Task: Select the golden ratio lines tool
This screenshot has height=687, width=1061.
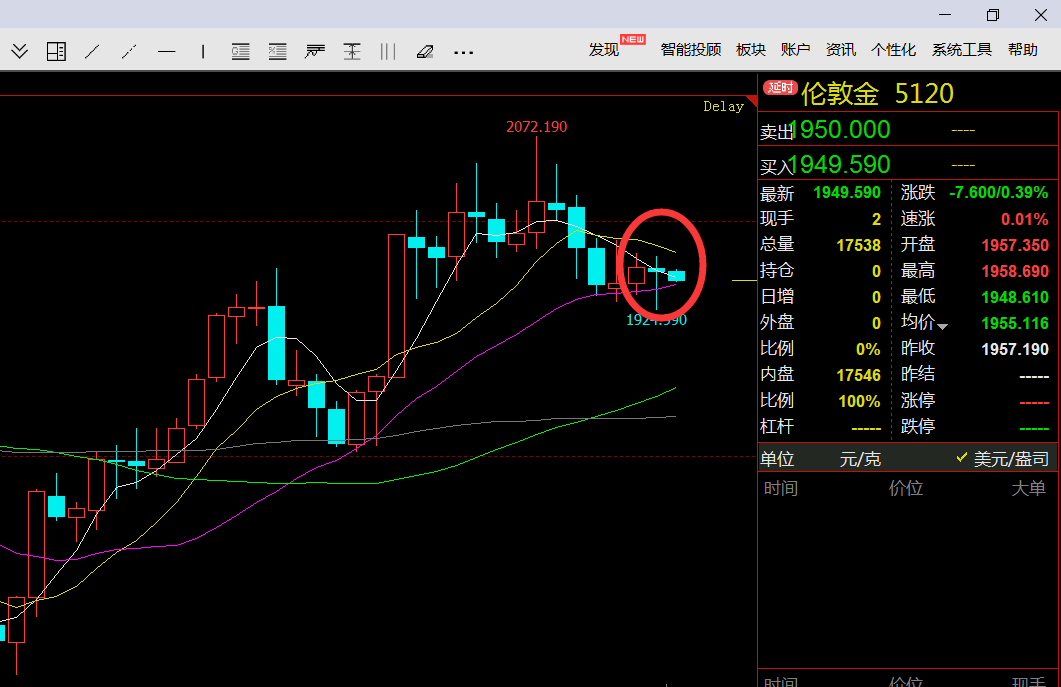Action: (x=240, y=51)
